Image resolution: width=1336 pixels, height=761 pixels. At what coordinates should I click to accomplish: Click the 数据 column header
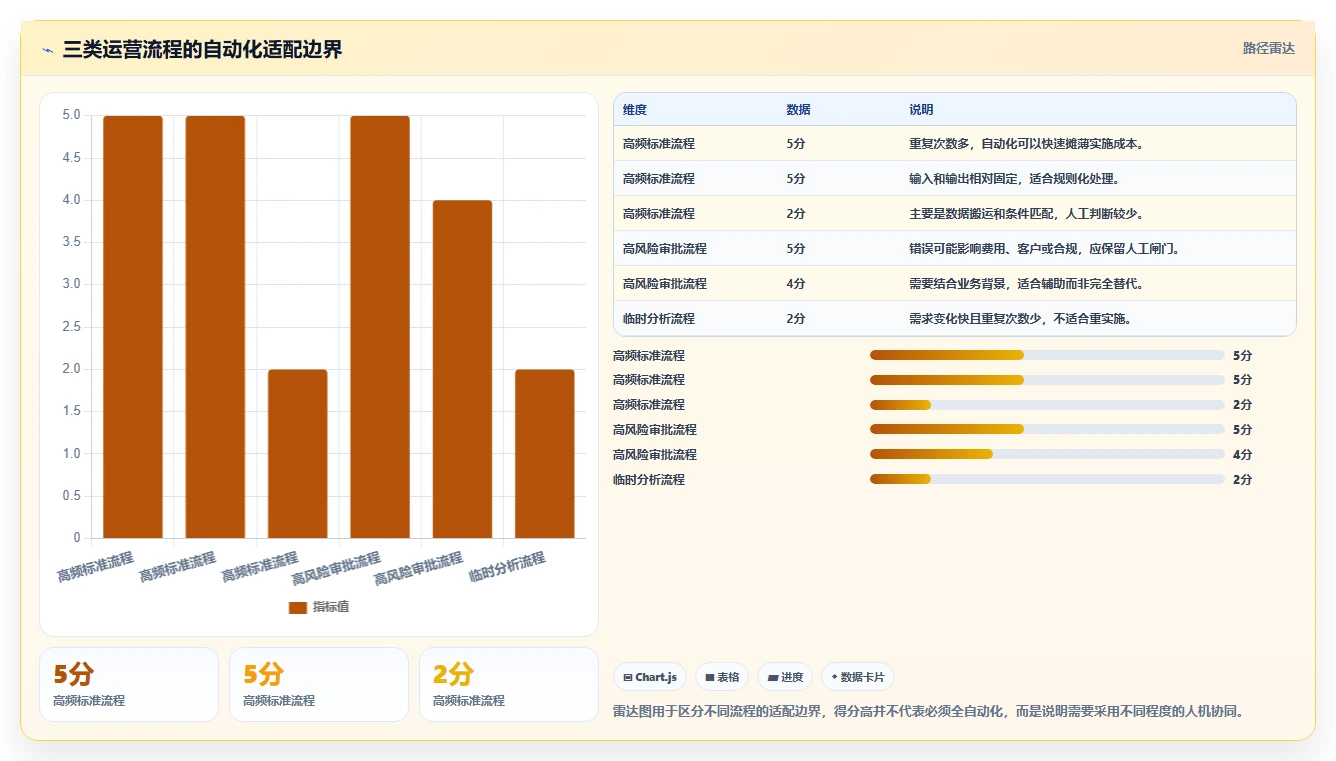[798, 110]
